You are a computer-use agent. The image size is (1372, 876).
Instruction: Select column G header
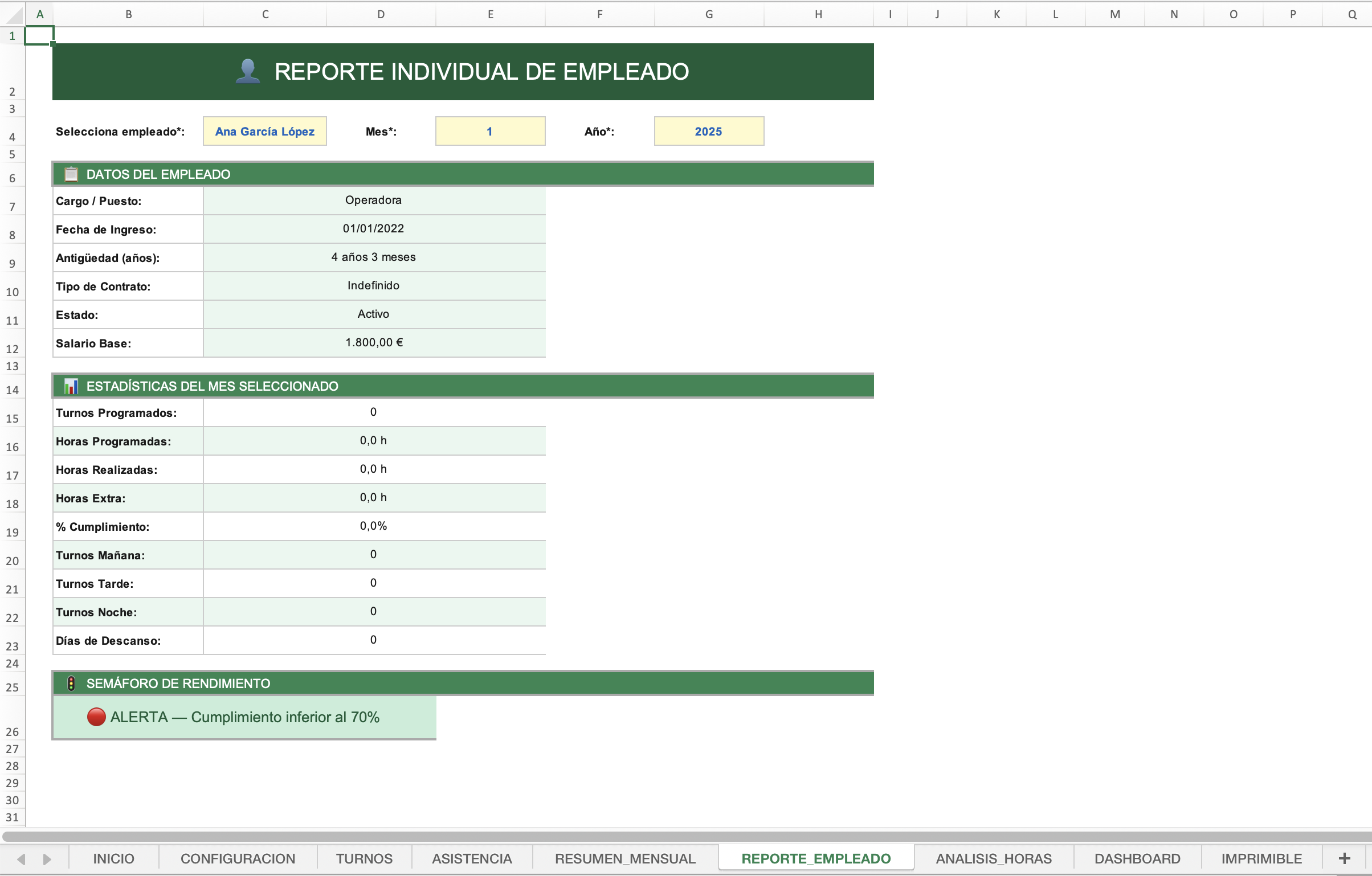pos(709,14)
